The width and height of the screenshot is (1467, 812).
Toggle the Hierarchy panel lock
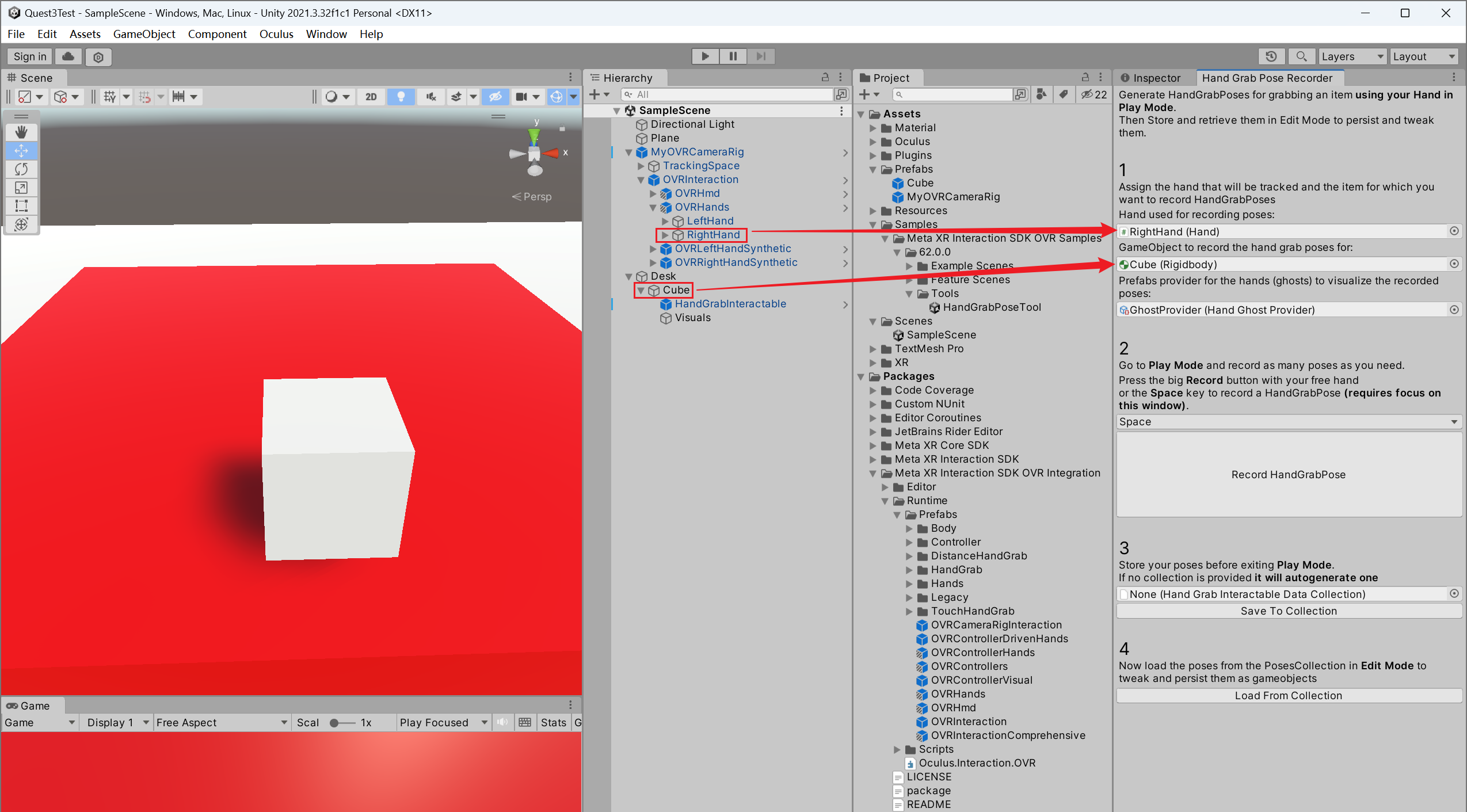[x=825, y=77]
